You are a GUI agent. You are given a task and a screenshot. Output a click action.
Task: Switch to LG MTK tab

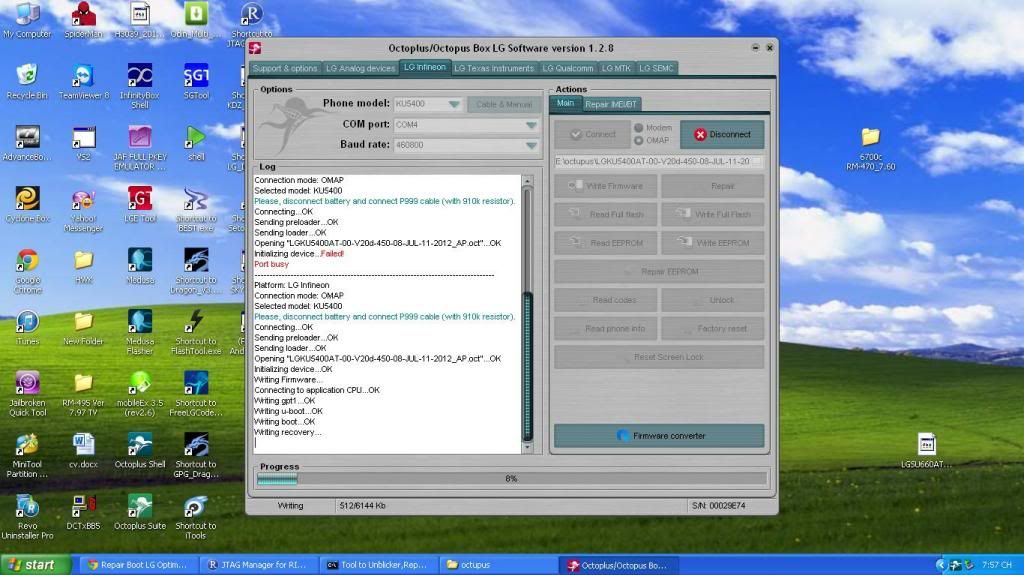[616, 68]
